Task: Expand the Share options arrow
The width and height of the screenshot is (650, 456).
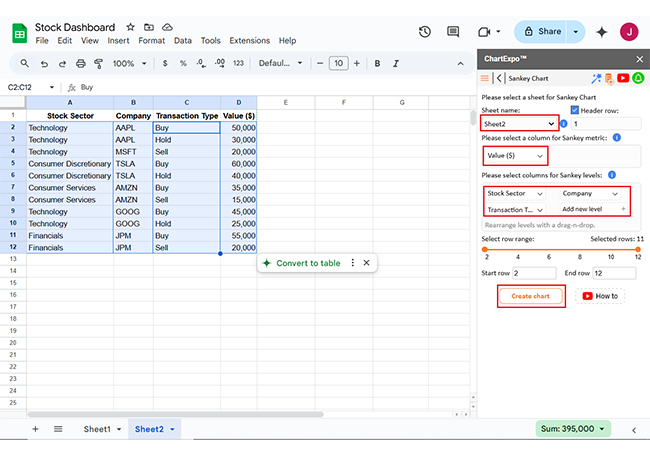Action: 576,32
